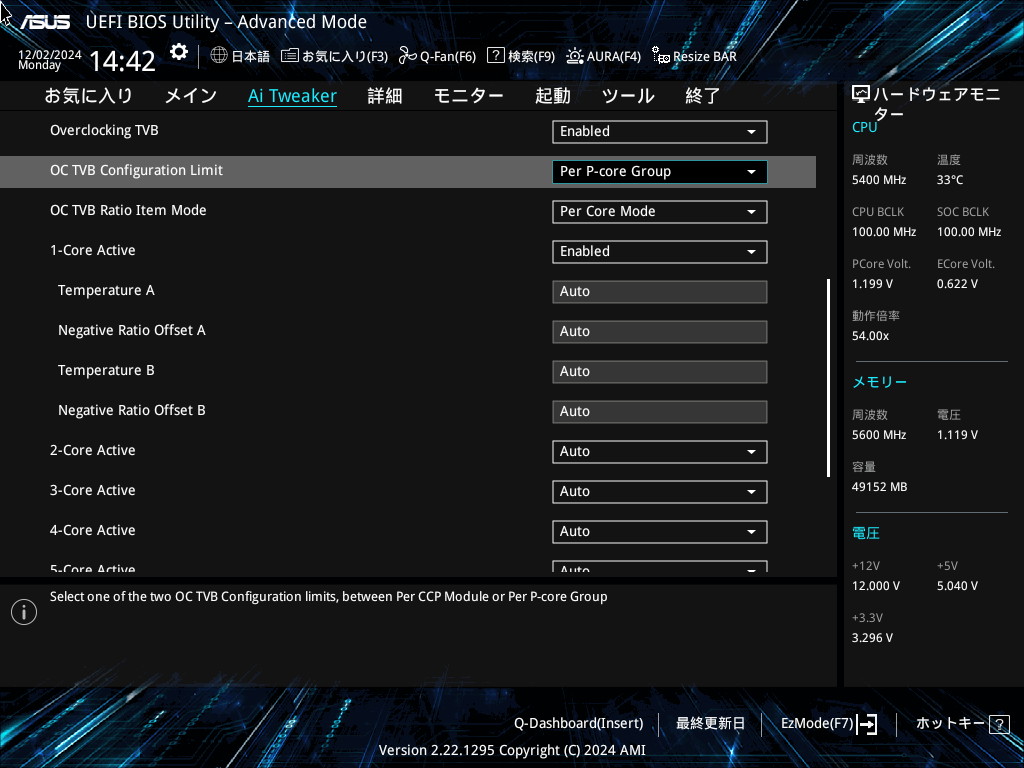
Task: Open OC TVB Configuration Limit dropdown
Action: (x=660, y=172)
